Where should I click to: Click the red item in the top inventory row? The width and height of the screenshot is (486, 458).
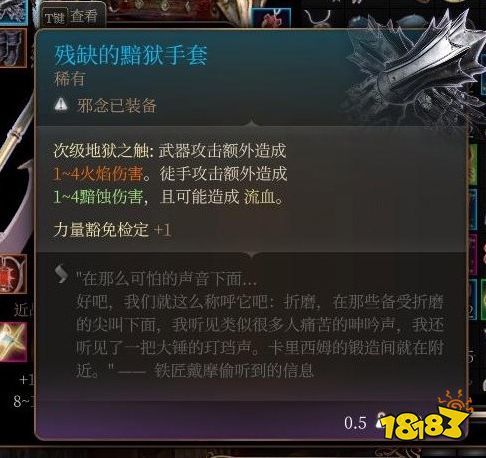pyautogui.click(x=271, y=17)
